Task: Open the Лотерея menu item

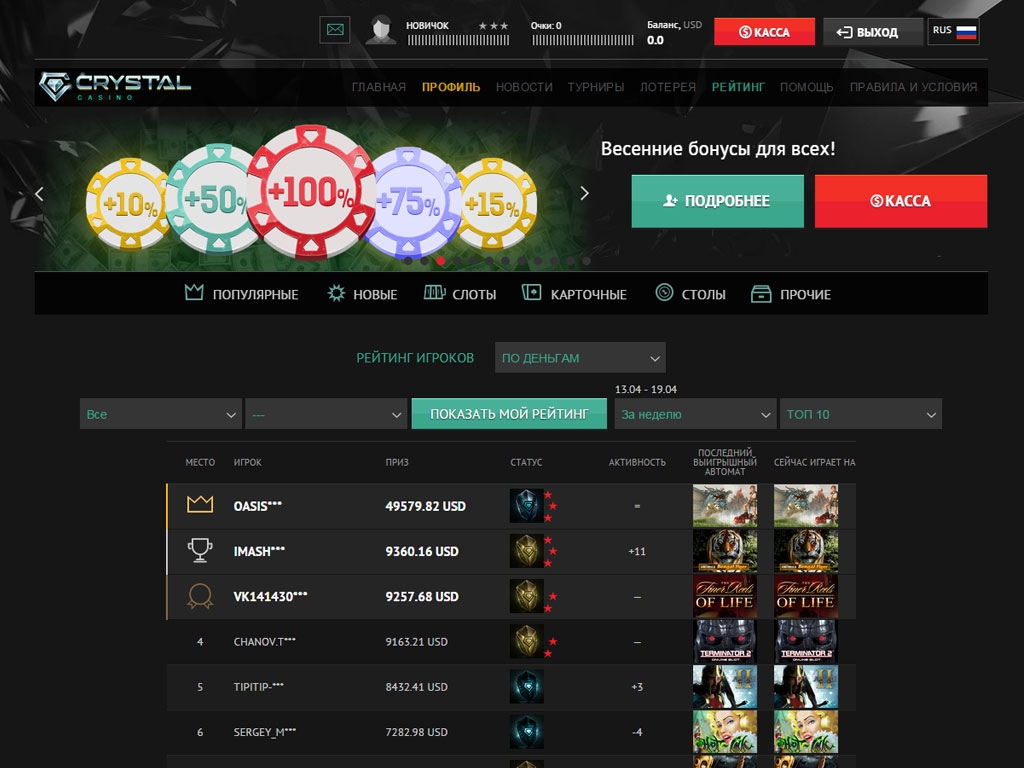Action: (x=668, y=87)
